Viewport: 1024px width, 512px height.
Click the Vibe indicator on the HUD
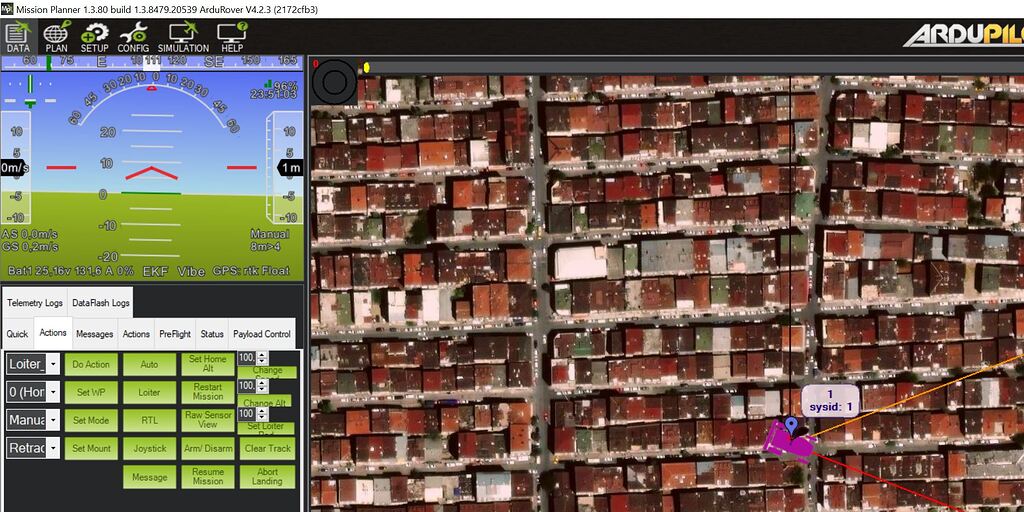pyautogui.click(x=191, y=271)
